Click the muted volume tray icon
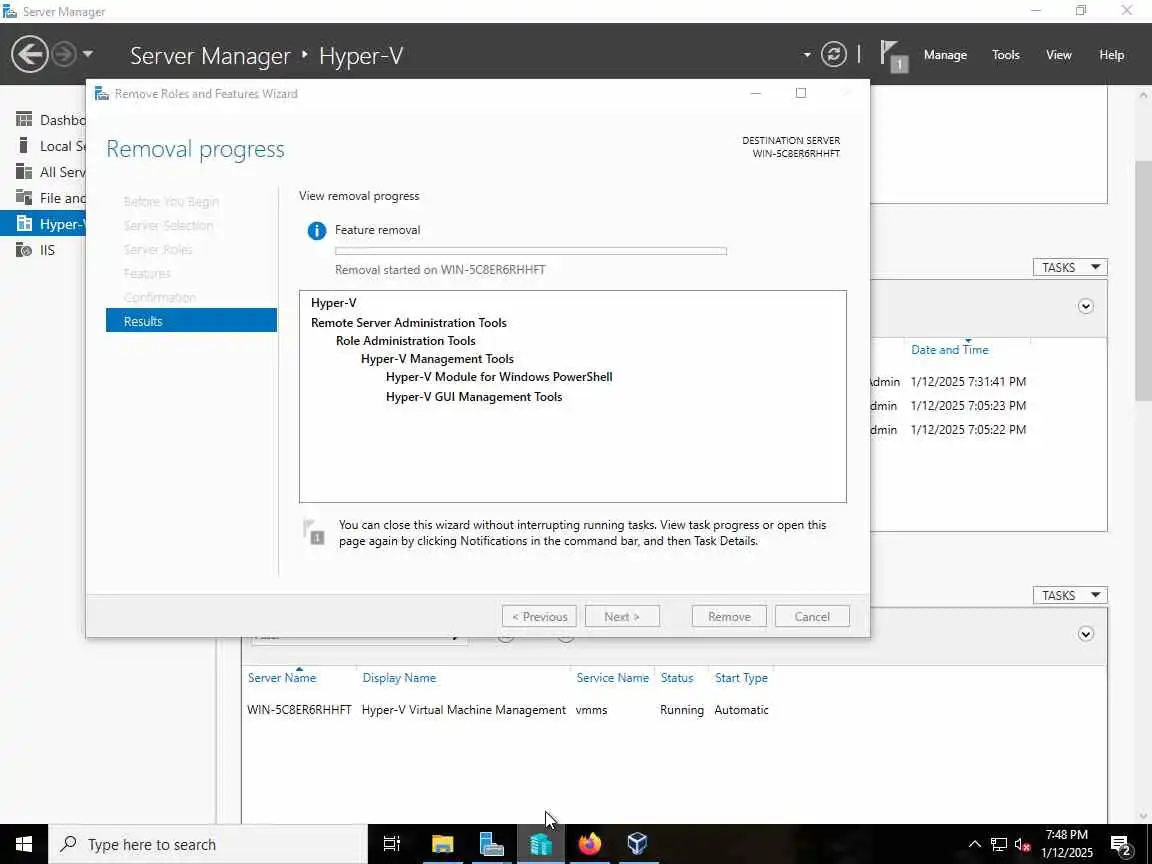 point(1022,844)
